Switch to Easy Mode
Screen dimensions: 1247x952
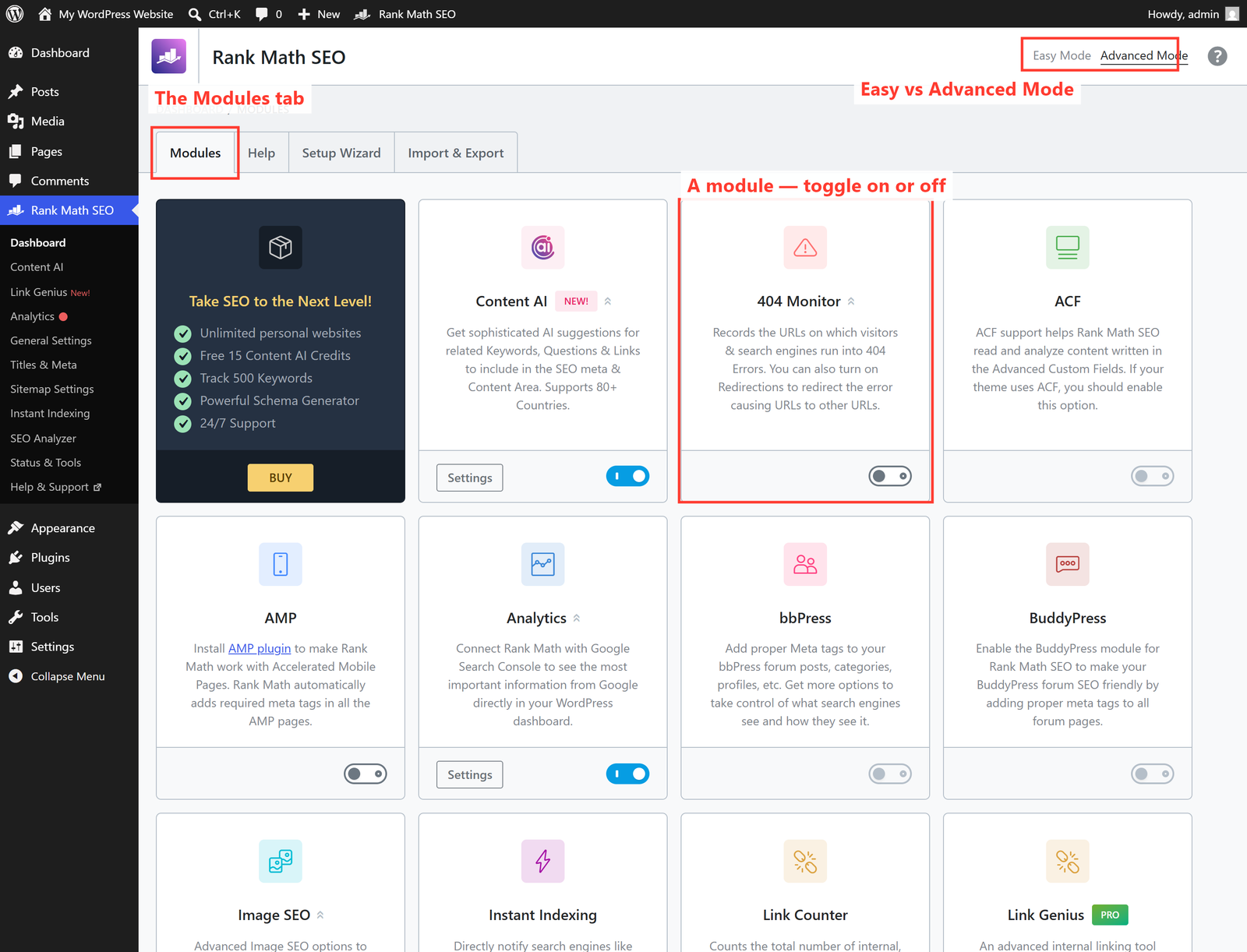(x=1062, y=55)
